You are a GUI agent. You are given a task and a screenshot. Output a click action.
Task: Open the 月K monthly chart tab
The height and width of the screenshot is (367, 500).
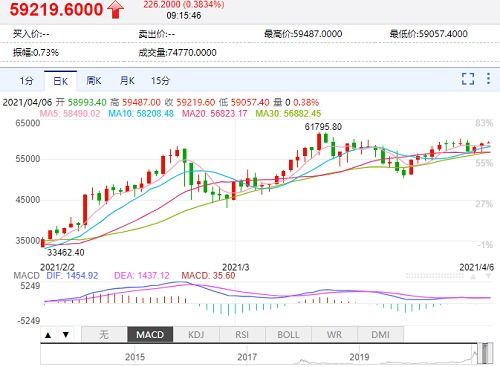click(127, 81)
